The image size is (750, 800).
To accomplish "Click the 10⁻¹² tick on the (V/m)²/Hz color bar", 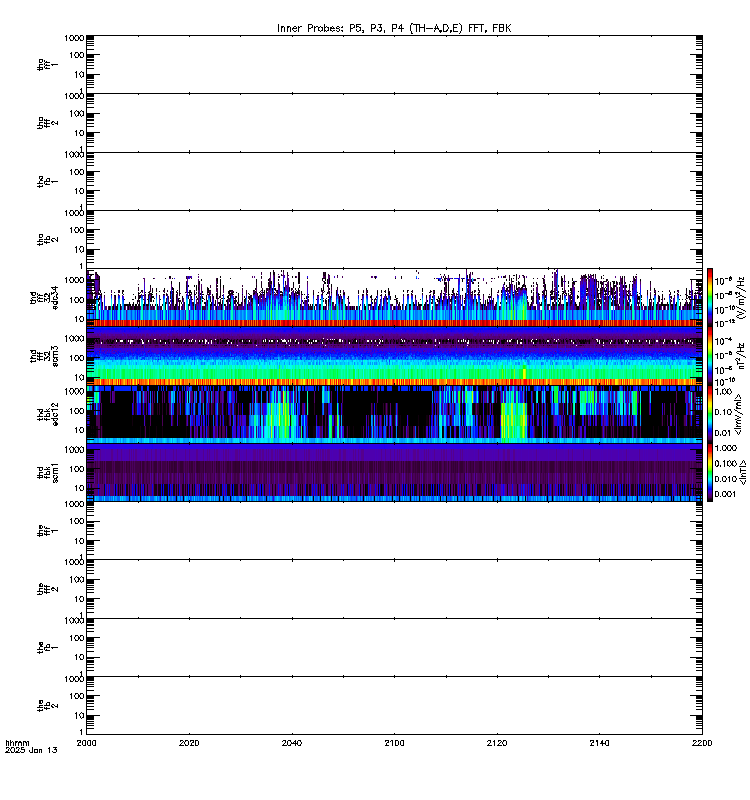I will click(x=724, y=323).
